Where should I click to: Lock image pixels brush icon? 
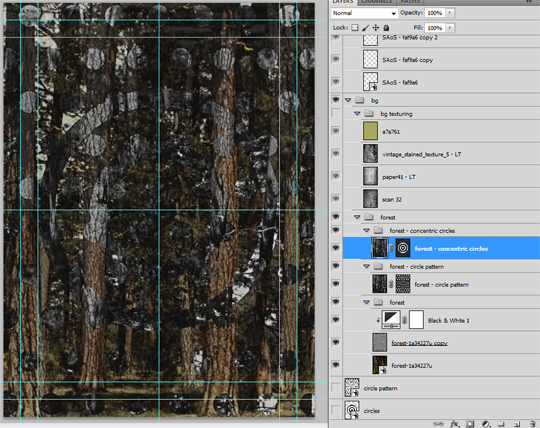click(x=365, y=28)
